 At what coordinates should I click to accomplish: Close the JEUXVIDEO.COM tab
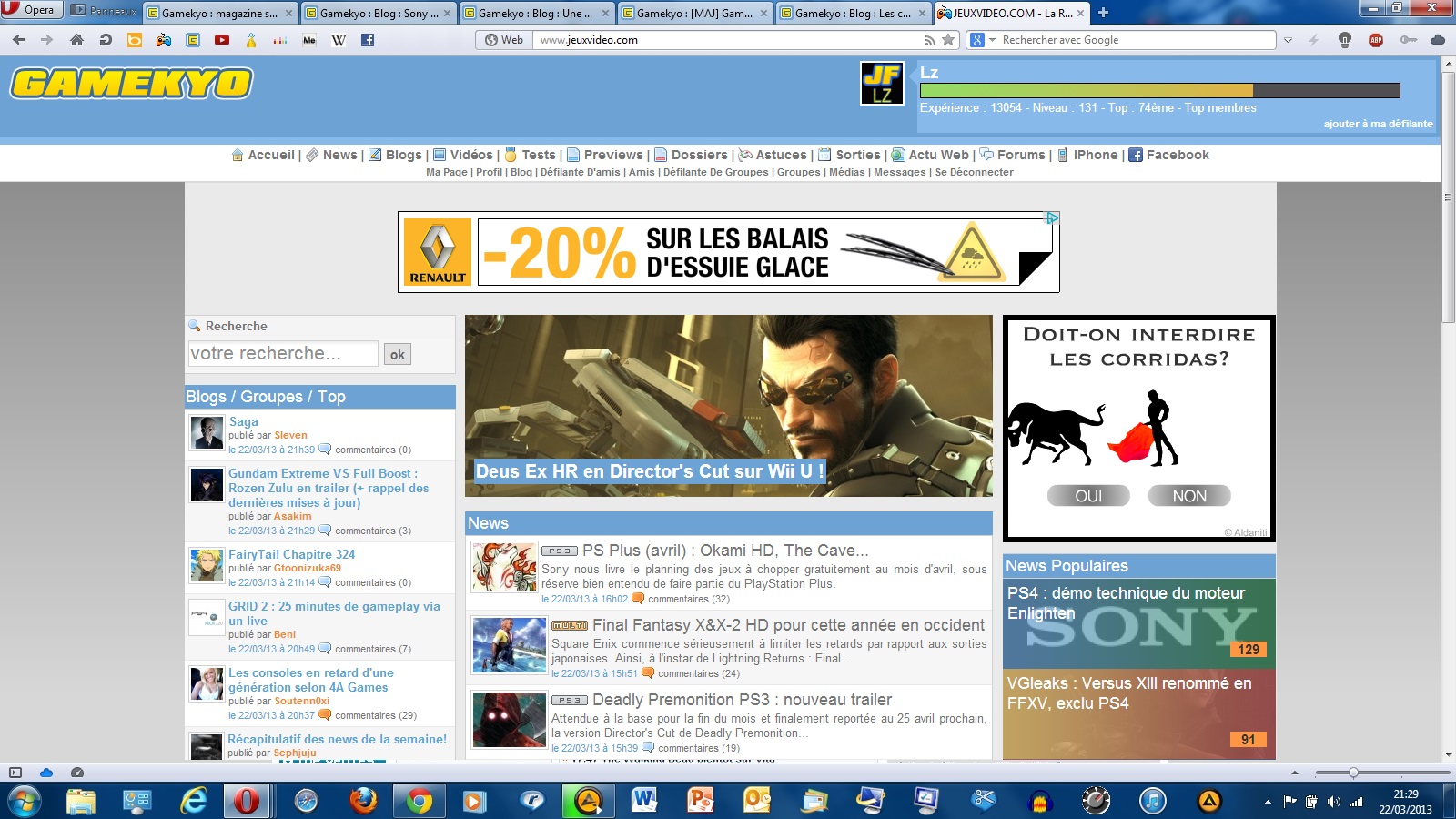[1080, 13]
